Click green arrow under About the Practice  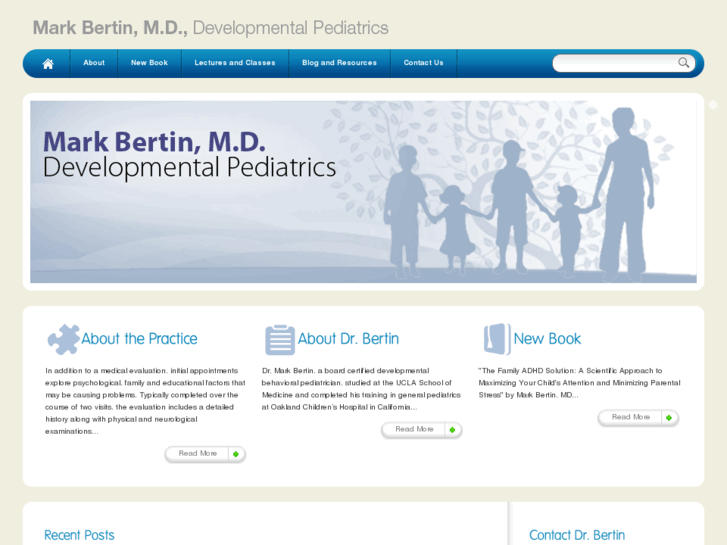[236, 454]
